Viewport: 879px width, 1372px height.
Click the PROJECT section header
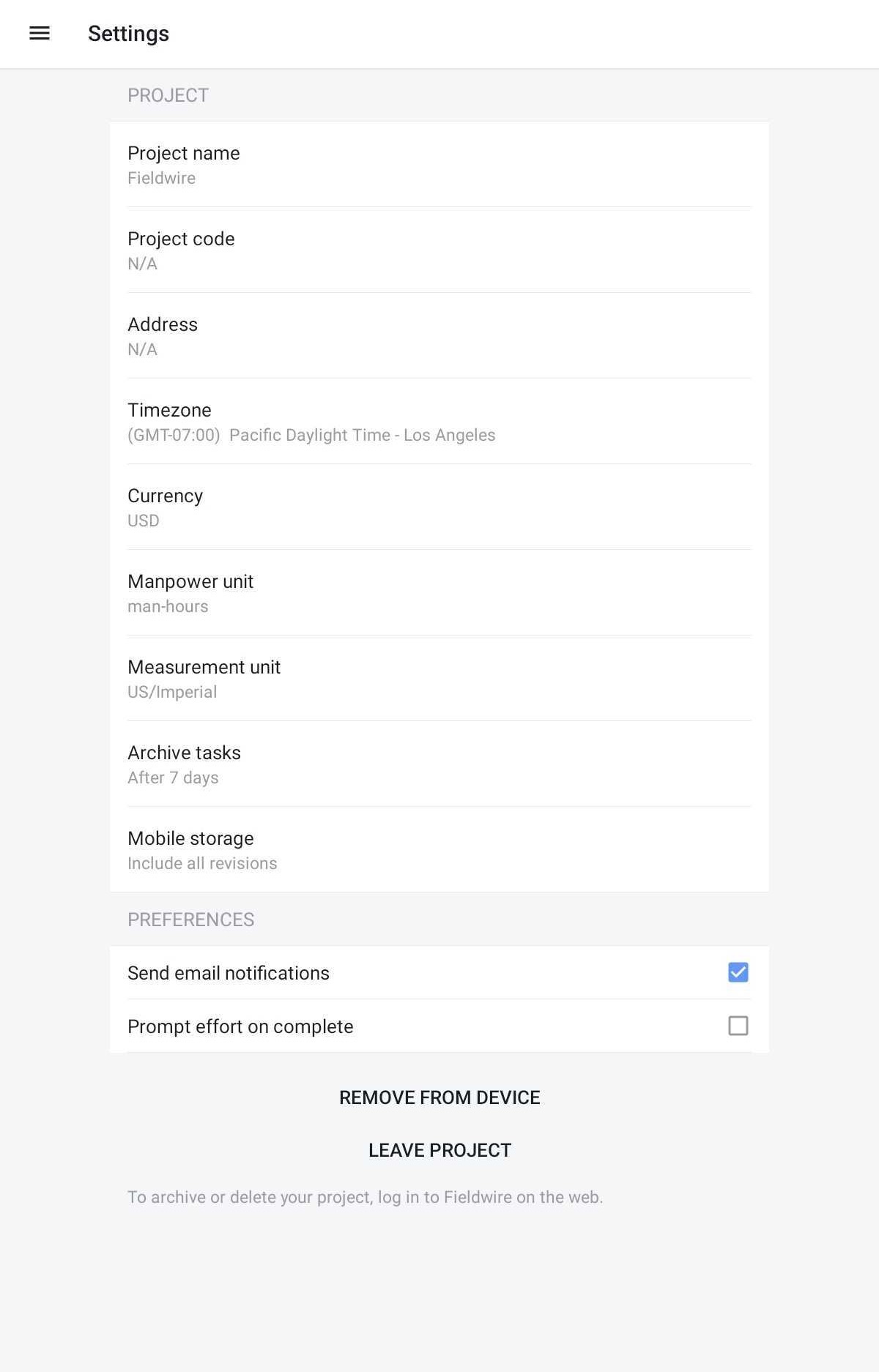pos(168,94)
